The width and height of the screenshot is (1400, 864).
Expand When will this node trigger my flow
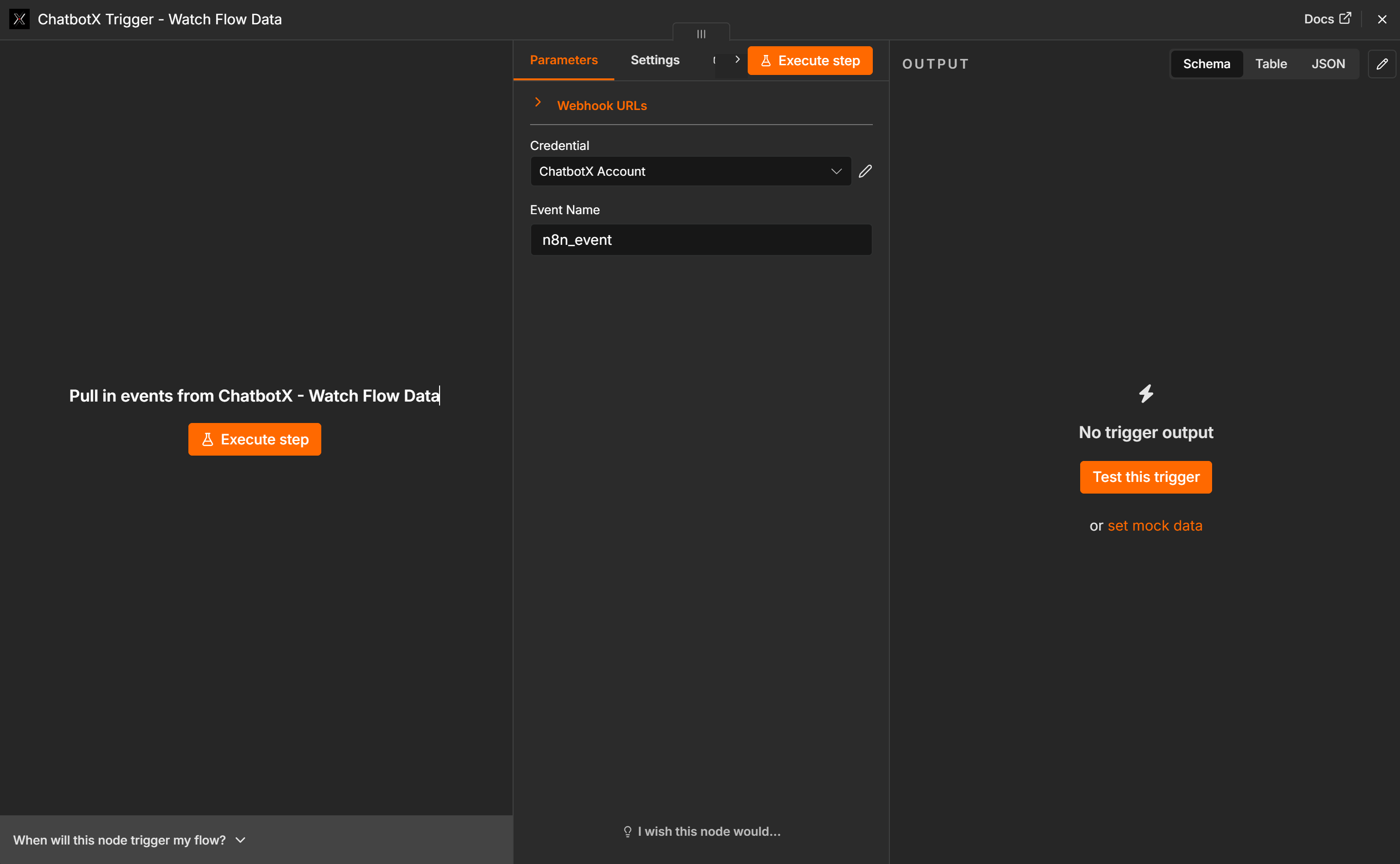click(x=129, y=840)
